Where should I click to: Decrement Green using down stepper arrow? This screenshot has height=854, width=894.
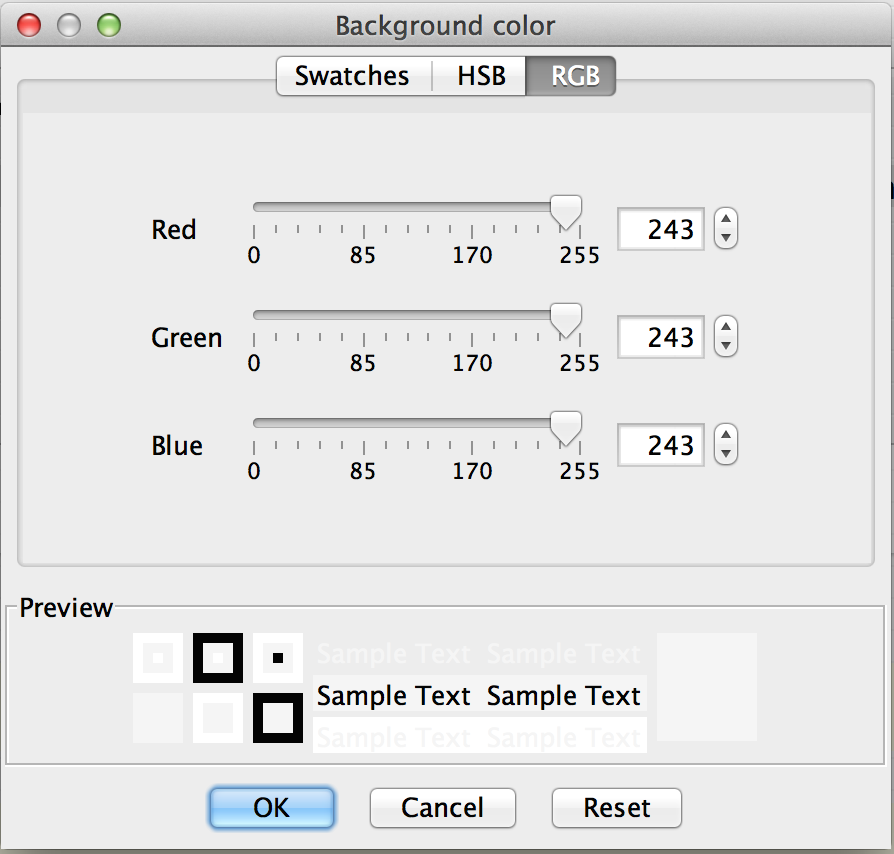[727, 348]
